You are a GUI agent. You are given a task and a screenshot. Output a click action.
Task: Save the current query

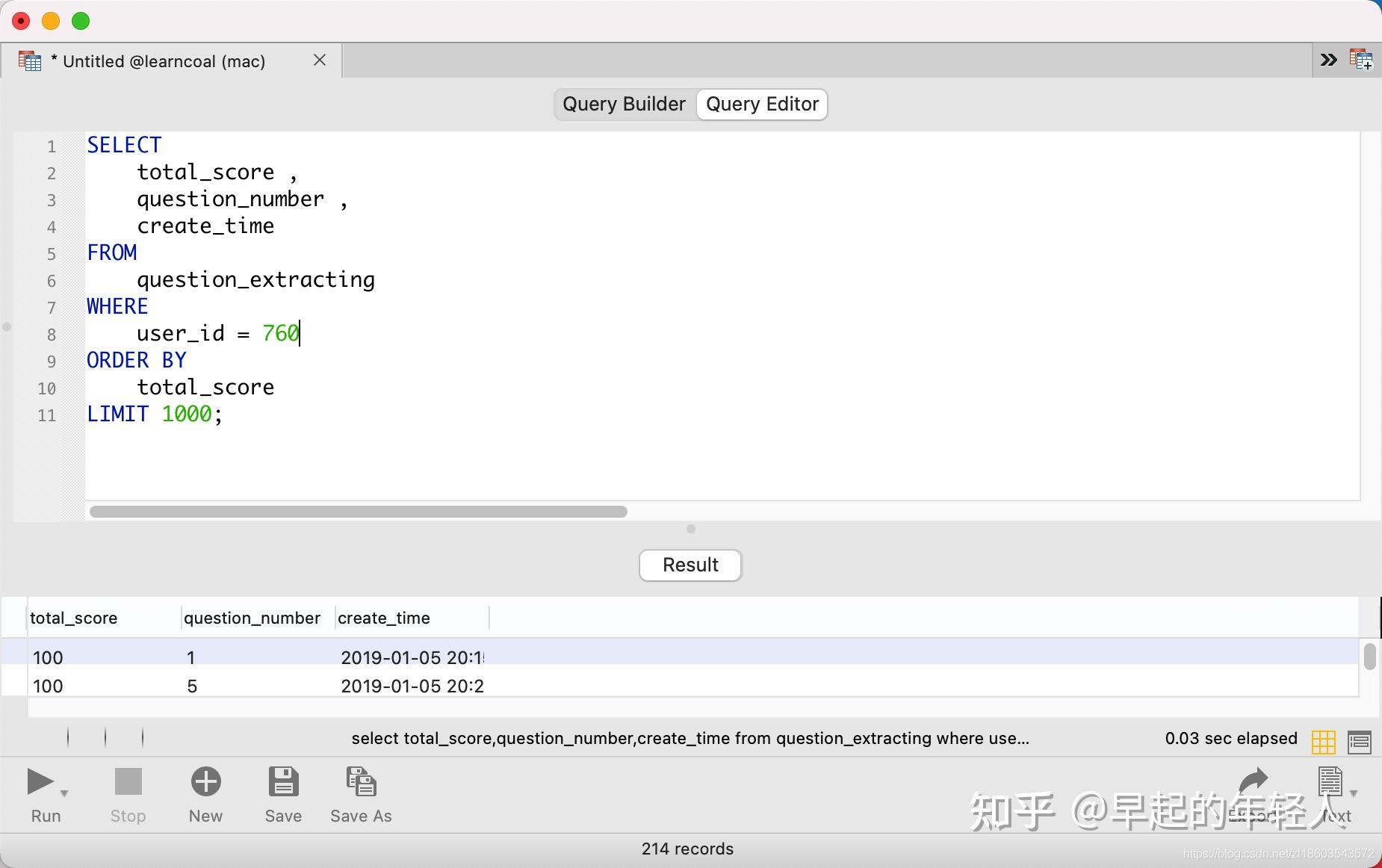point(282,782)
